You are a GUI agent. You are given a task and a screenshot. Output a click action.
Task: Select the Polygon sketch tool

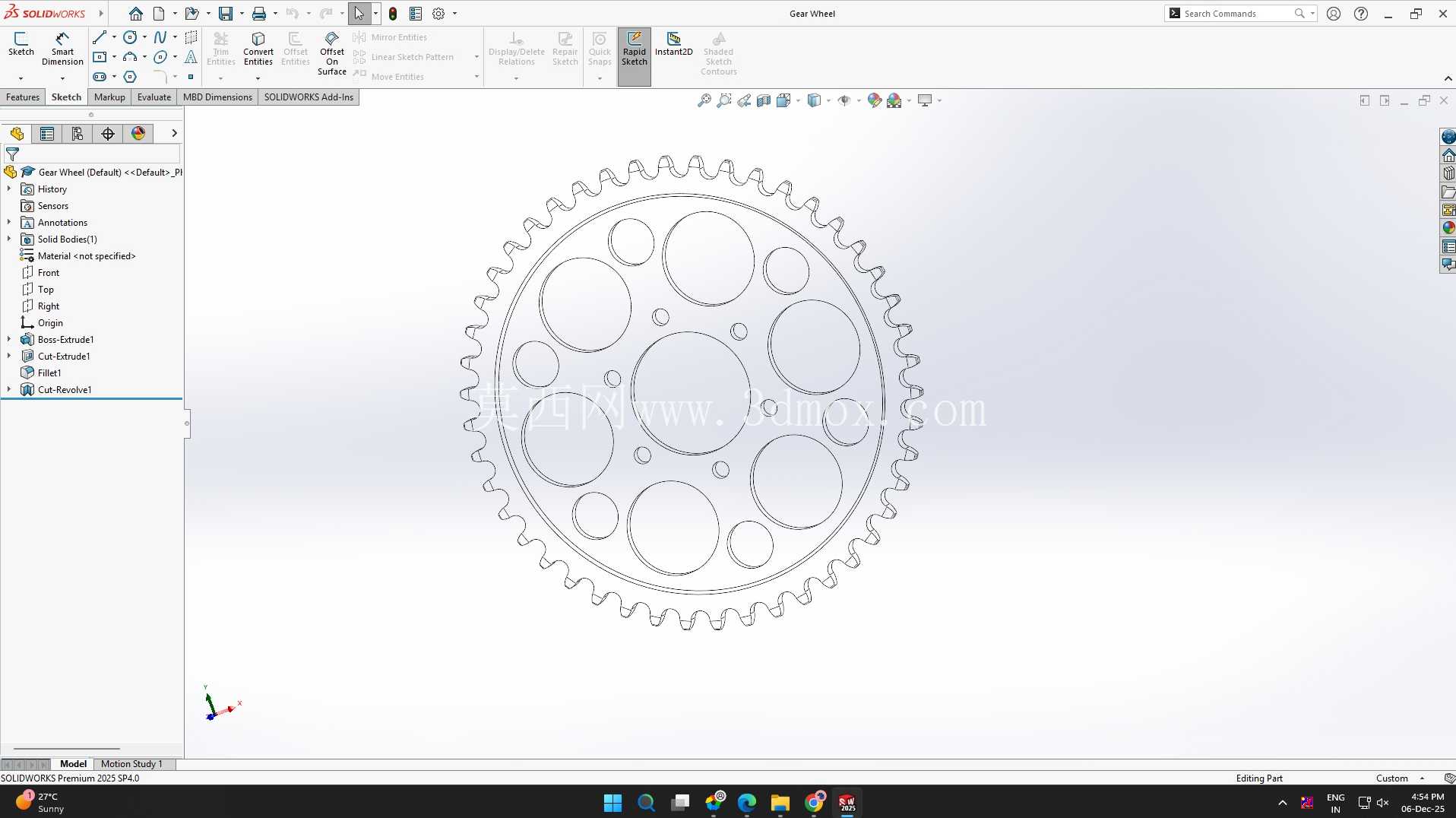130,77
